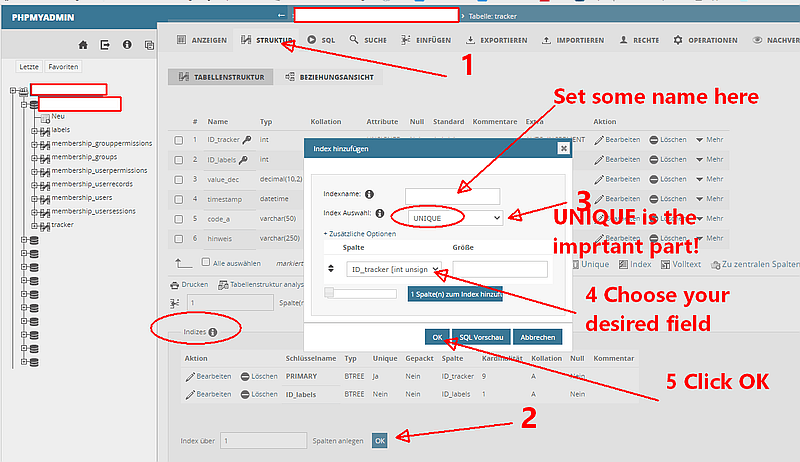800x462 pixels.
Task: Click the info icon next to Index Auswahl
Action: (x=380, y=213)
